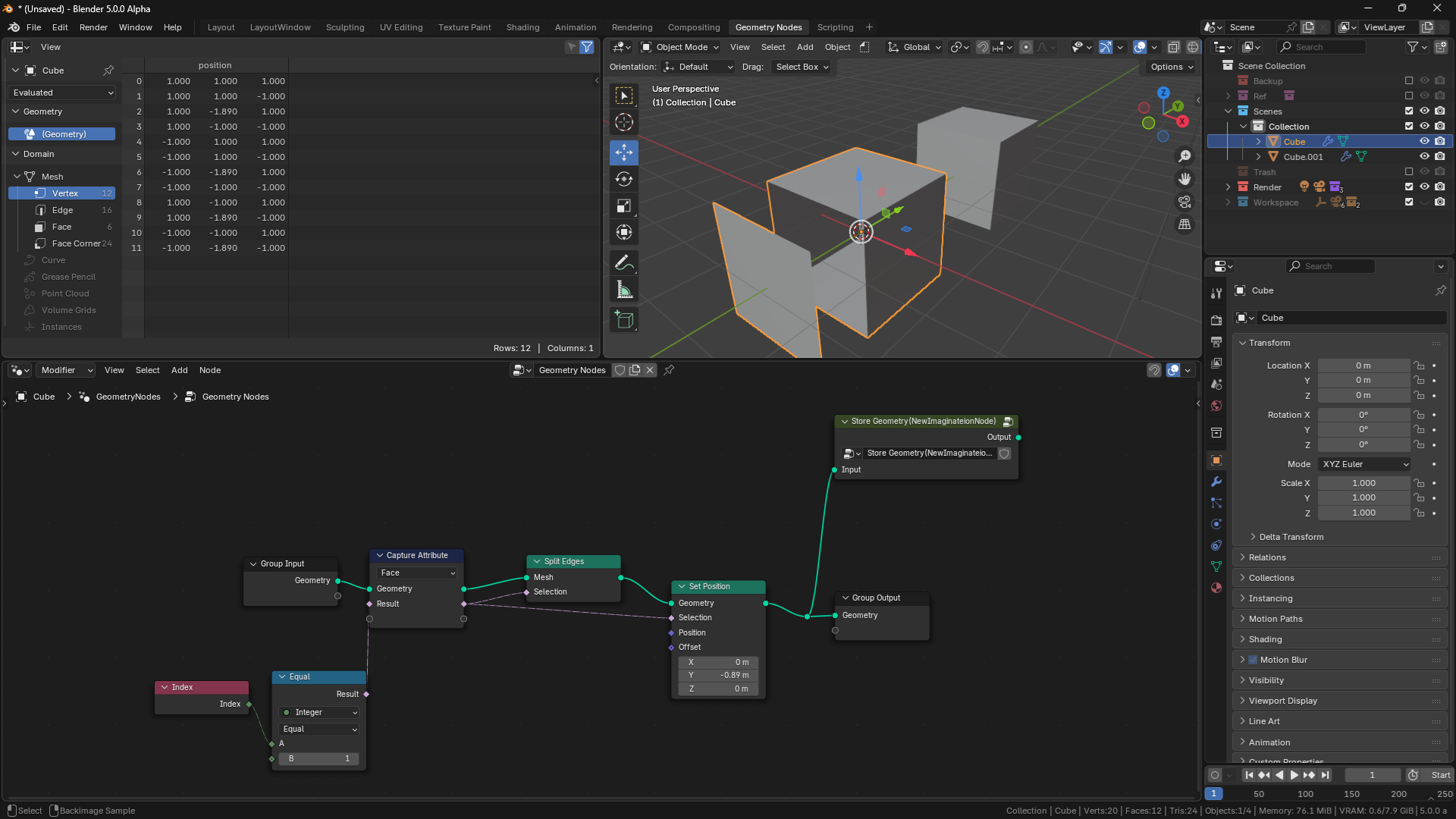Switch to the Shading workspace tab
The width and height of the screenshot is (1456, 819).
coord(522,27)
